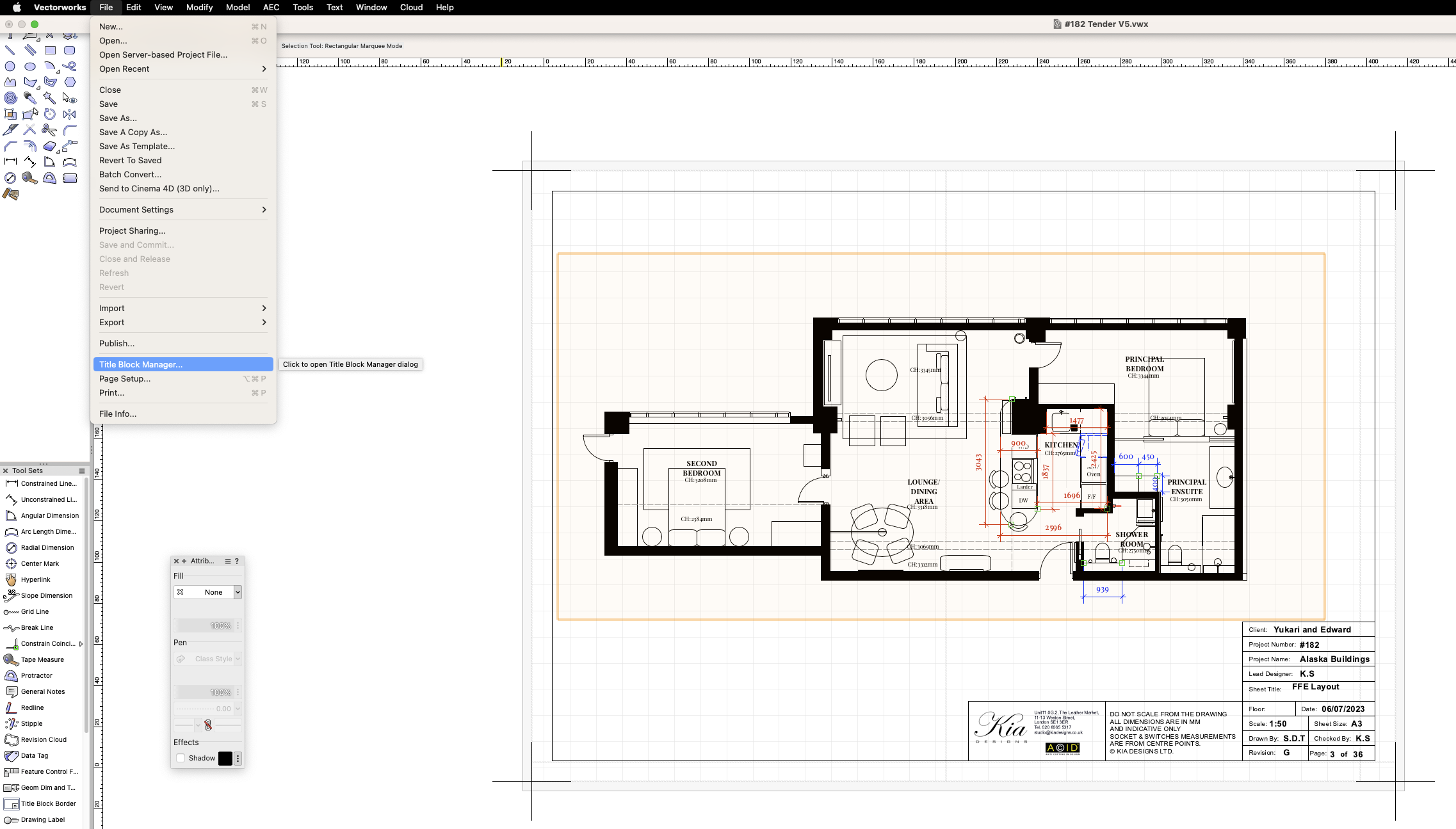Click the black shadow color swatch

(x=225, y=758)
